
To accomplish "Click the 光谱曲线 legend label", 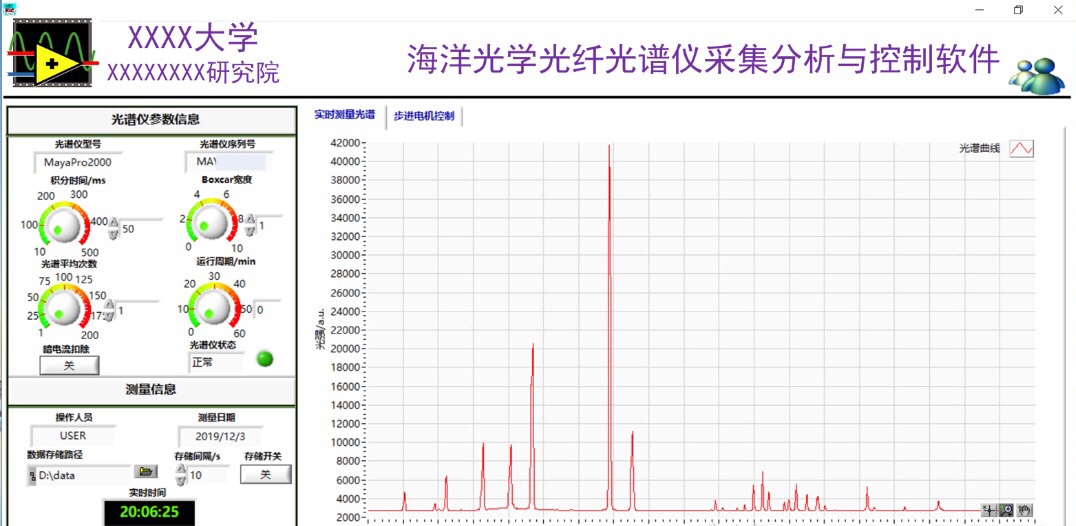I will 980,149.
